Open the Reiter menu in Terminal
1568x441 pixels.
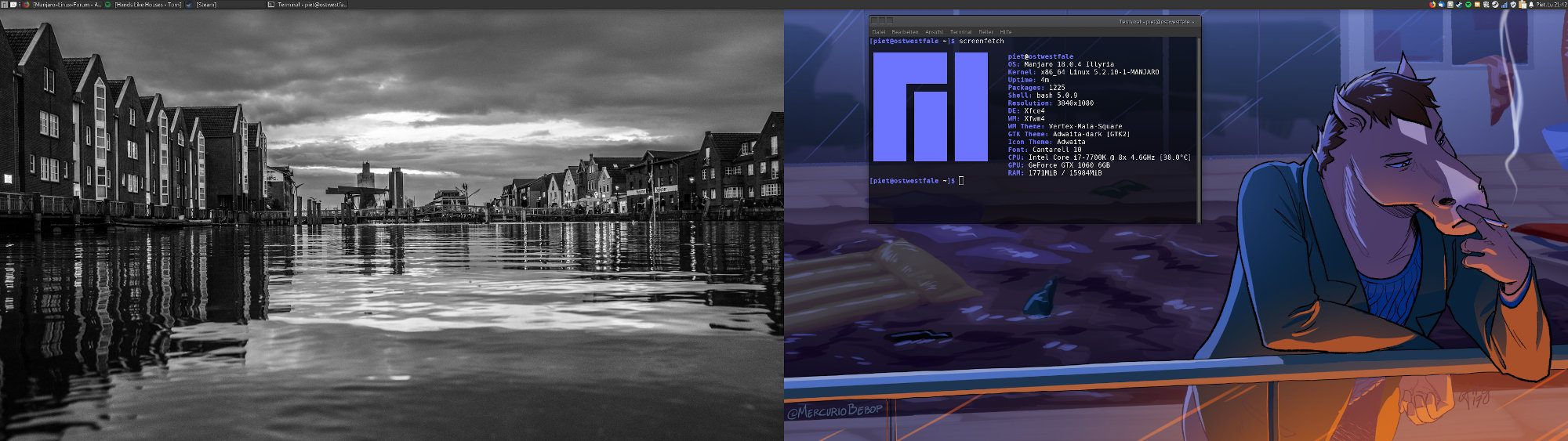(985, 32)
